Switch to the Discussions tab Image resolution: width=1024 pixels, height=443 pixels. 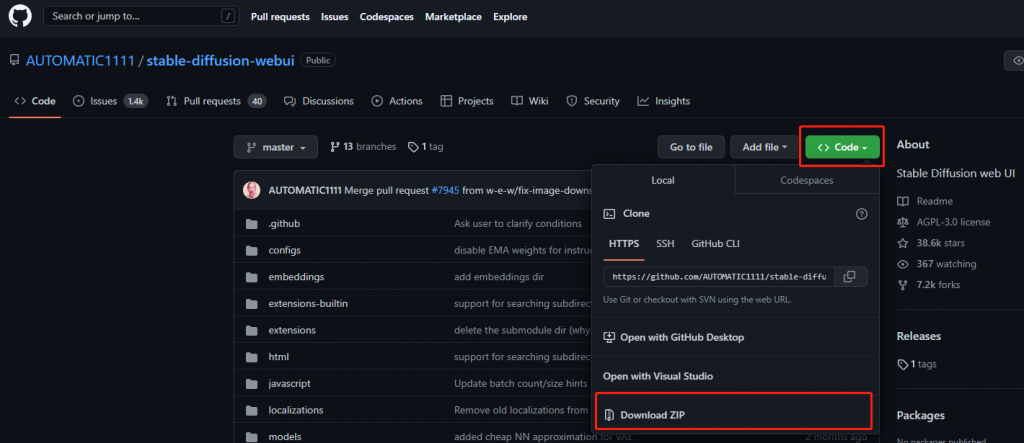319,101
